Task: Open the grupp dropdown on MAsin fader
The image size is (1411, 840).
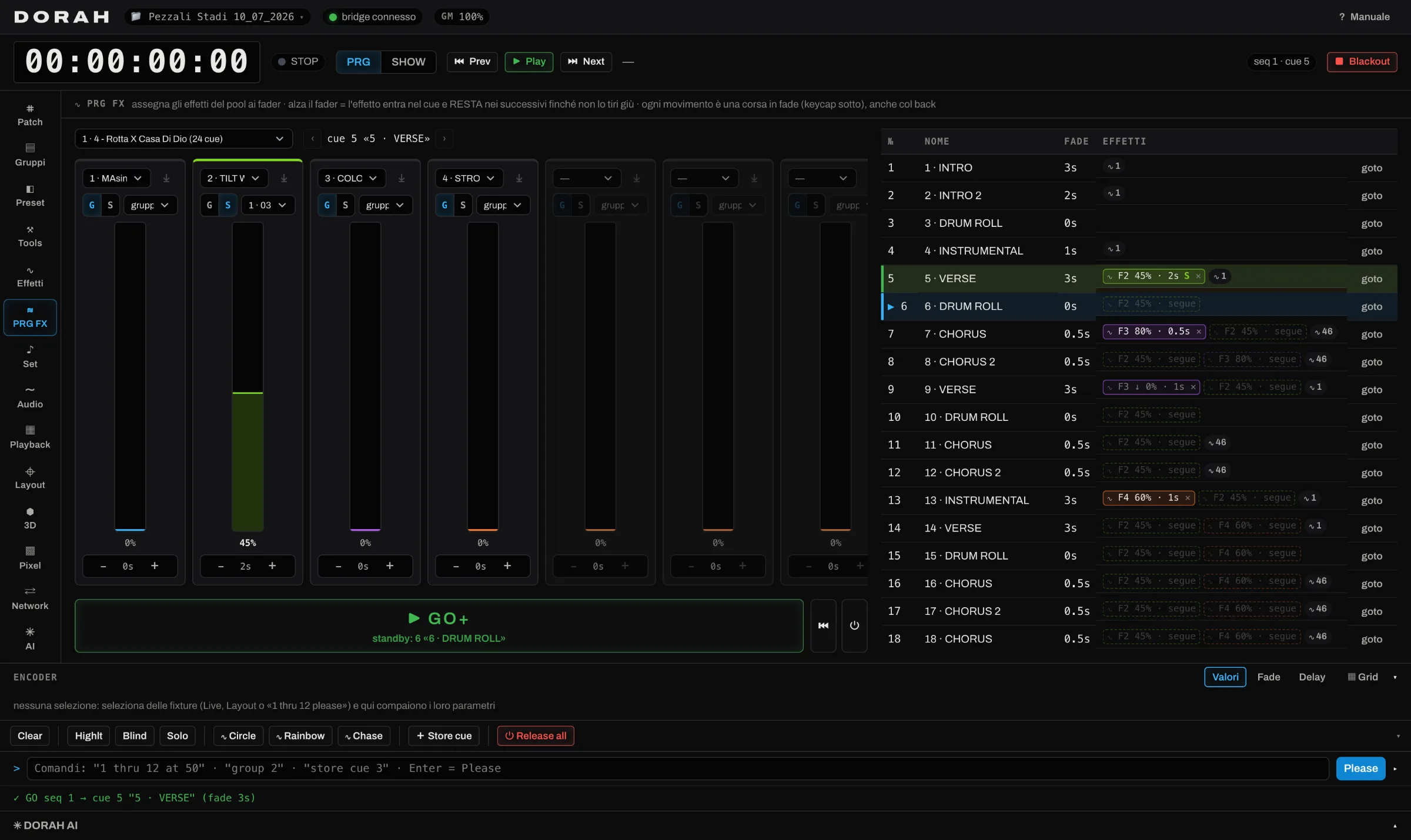Action: 150,205
